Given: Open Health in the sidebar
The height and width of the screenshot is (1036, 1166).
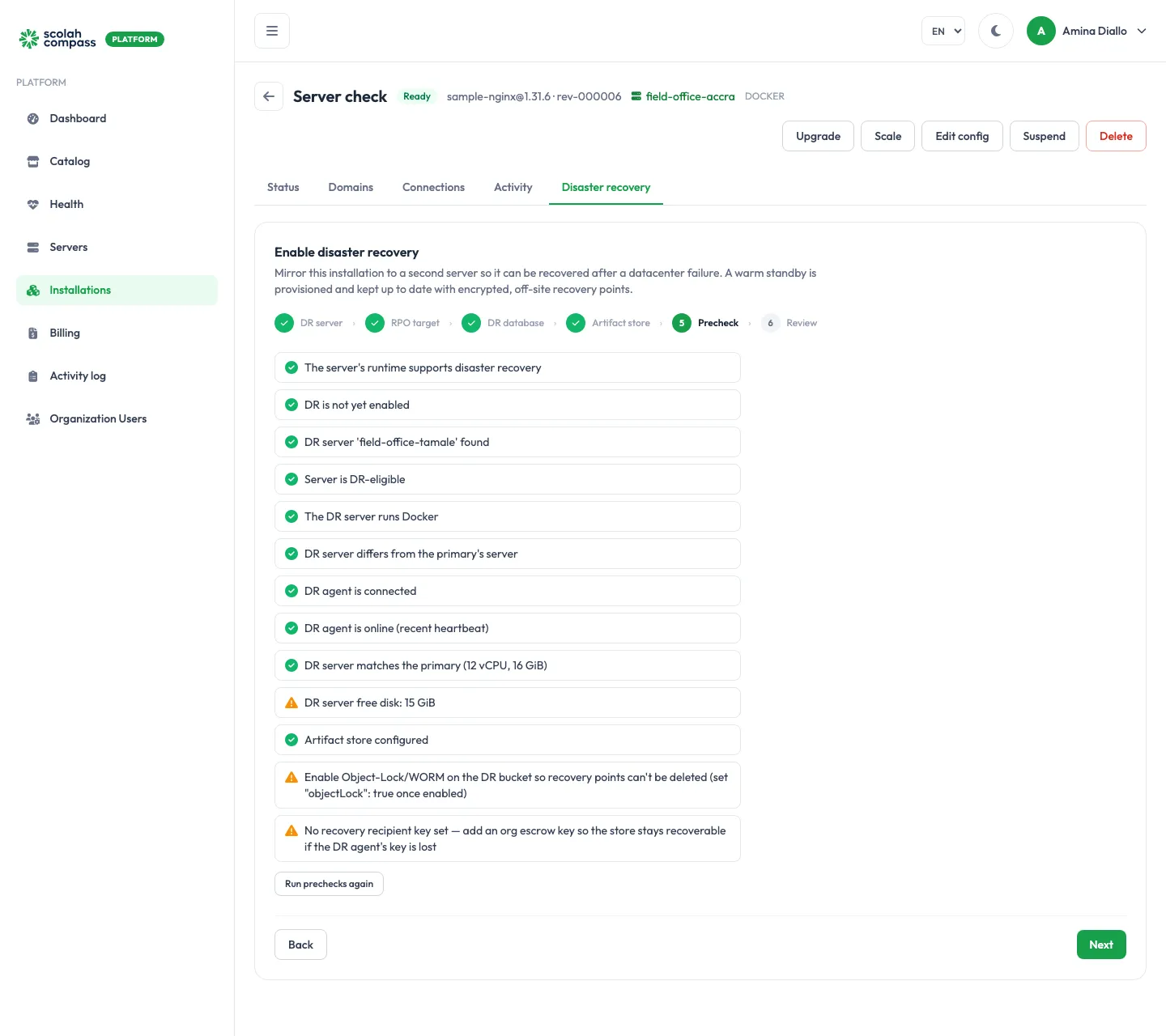Looking at the screenshot, I should point(117,204).
